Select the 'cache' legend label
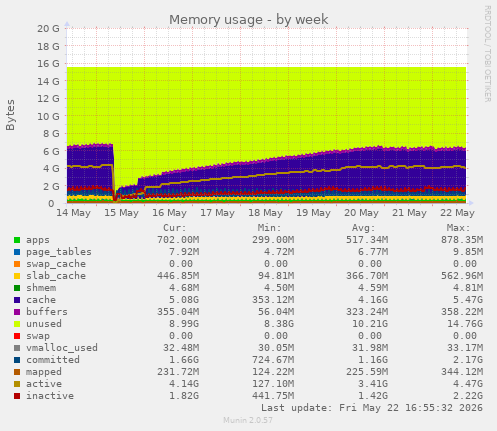Viewport: 497px width, 431px height. (41, 300)
